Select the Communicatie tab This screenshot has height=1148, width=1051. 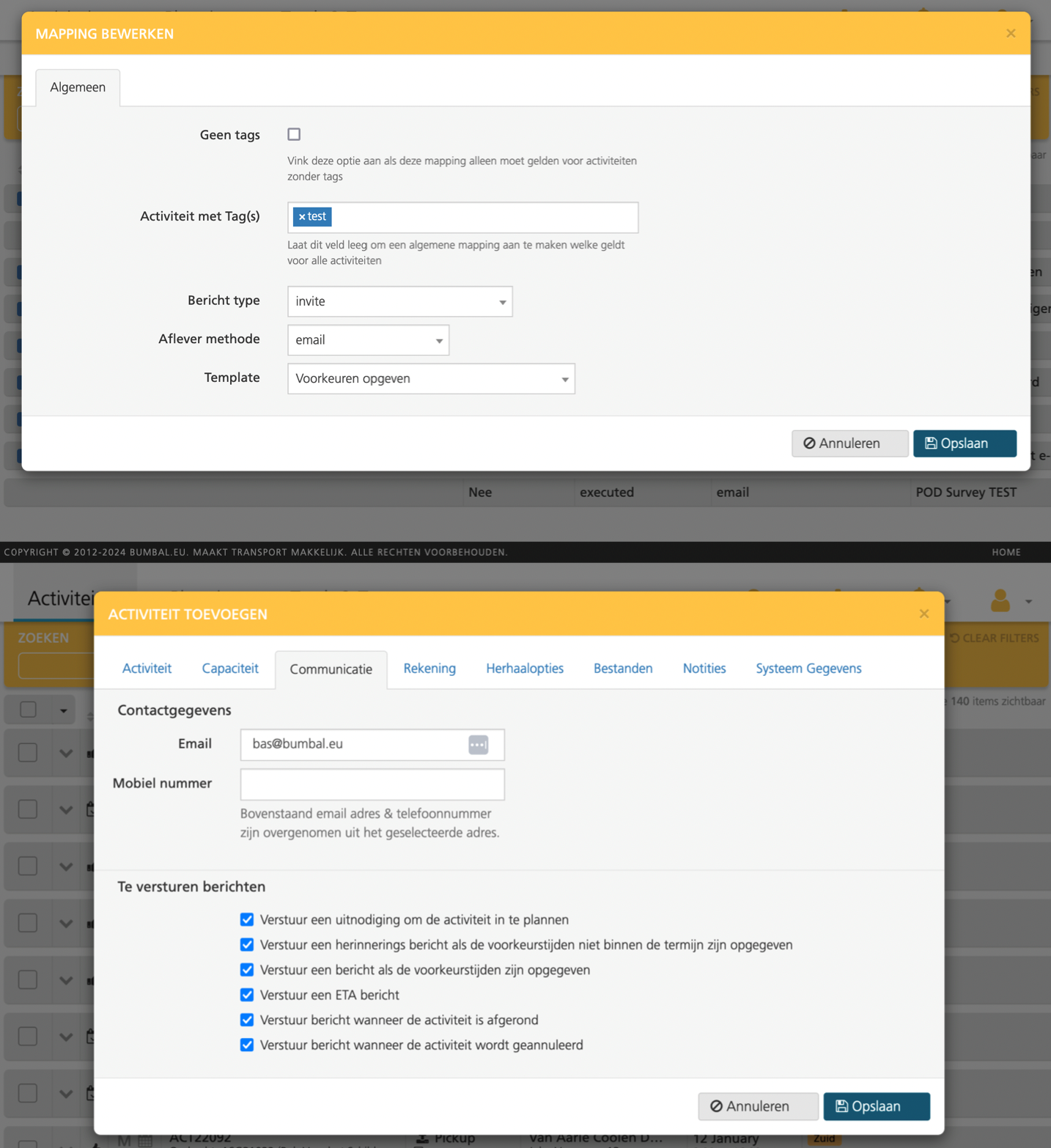(331, 669)
